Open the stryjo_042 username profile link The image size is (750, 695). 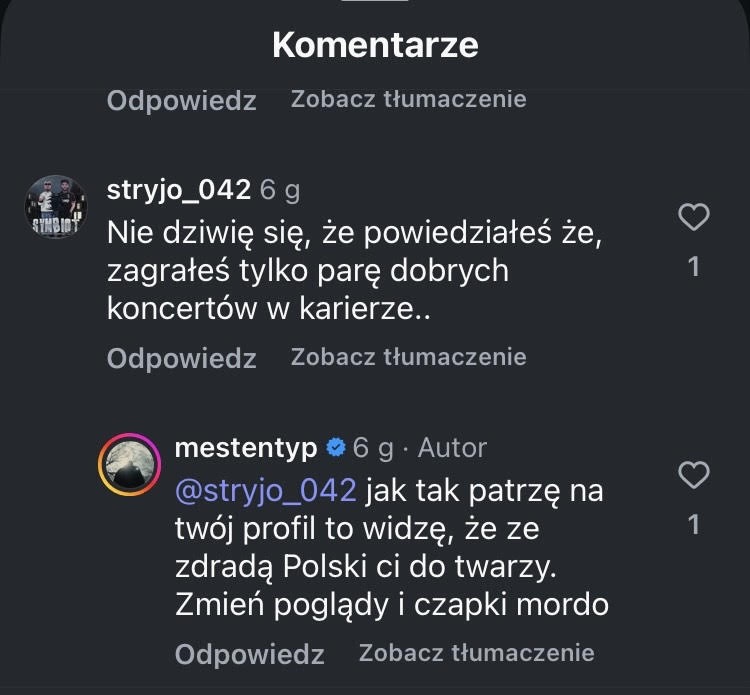coord(178,189)
